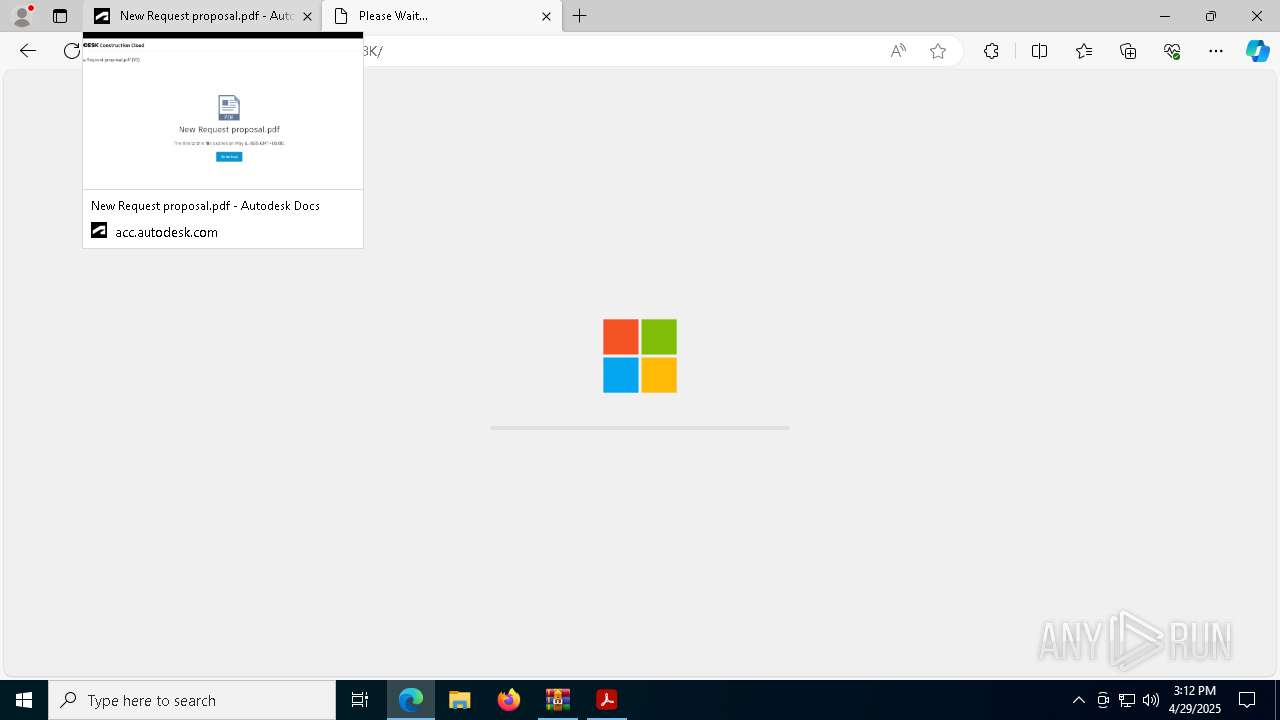Click the Edge taskbar icon
The width and height of the screenshot is (1280, 720).
pyautogui.click(x=411, y=700)
